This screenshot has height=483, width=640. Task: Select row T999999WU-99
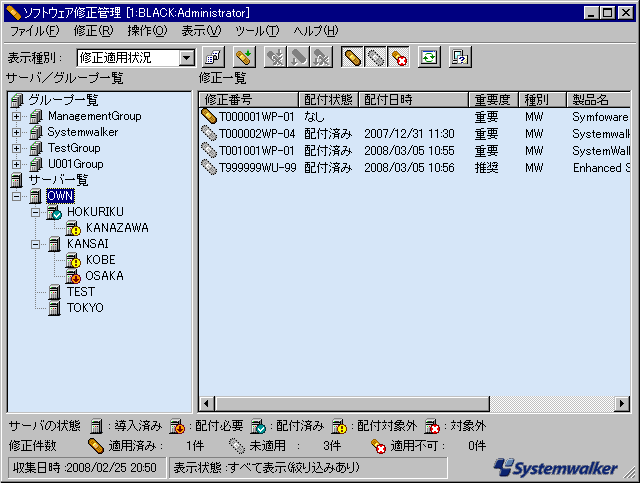click(415, 168)
